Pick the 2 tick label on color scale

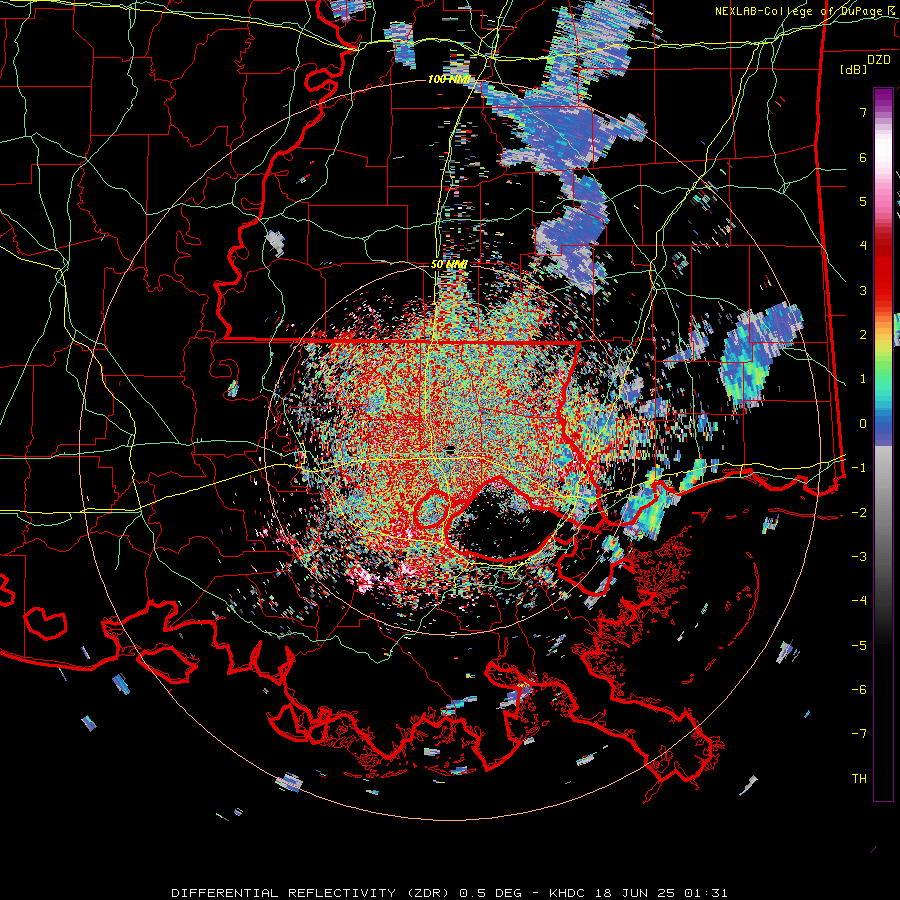click(x=863, y=335)
